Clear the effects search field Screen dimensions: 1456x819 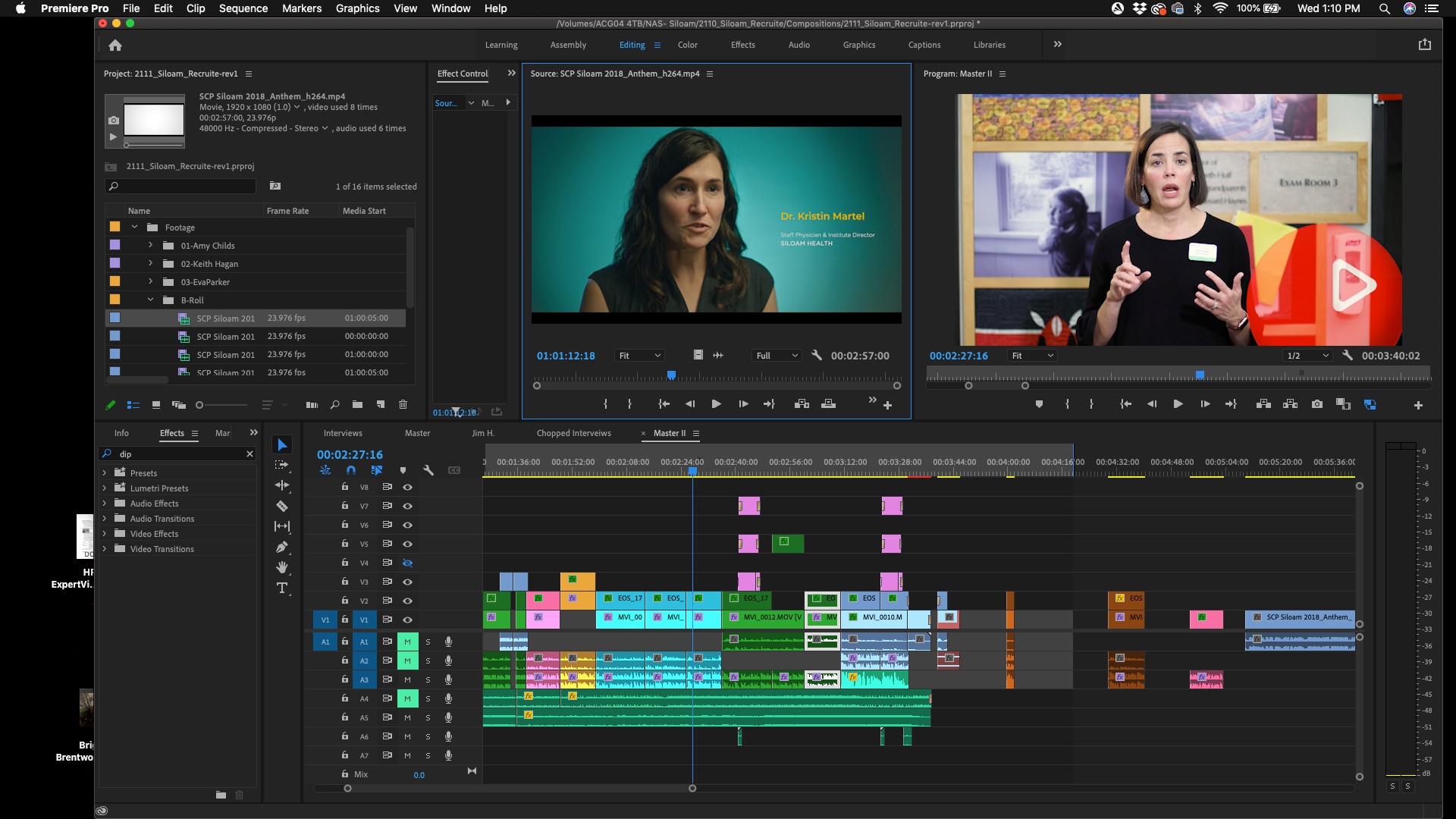tap(249, 453)
